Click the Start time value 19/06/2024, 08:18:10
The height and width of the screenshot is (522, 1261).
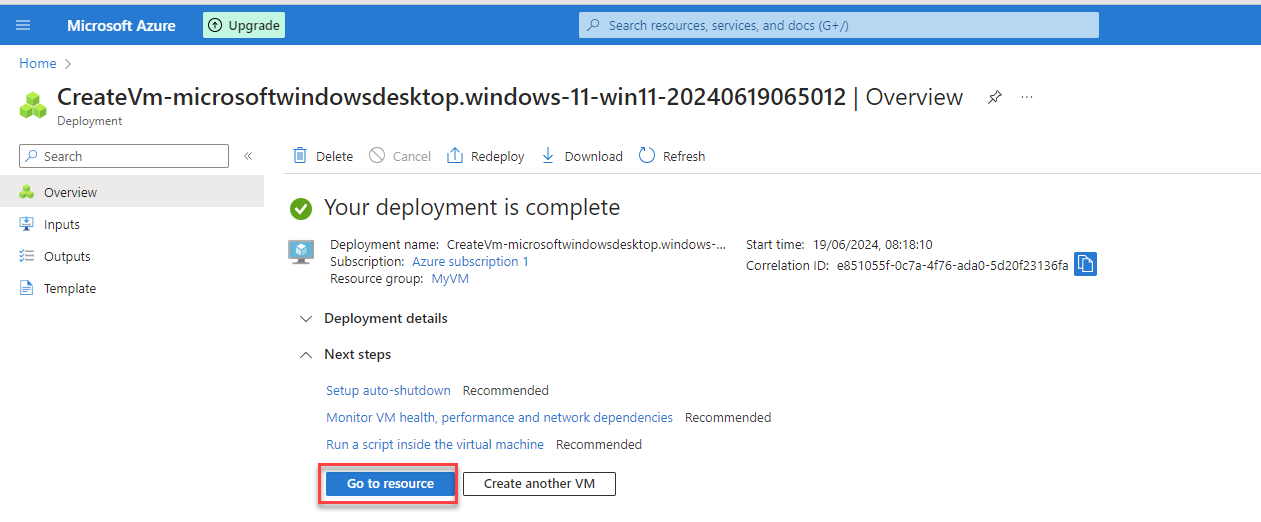[870, 244]
